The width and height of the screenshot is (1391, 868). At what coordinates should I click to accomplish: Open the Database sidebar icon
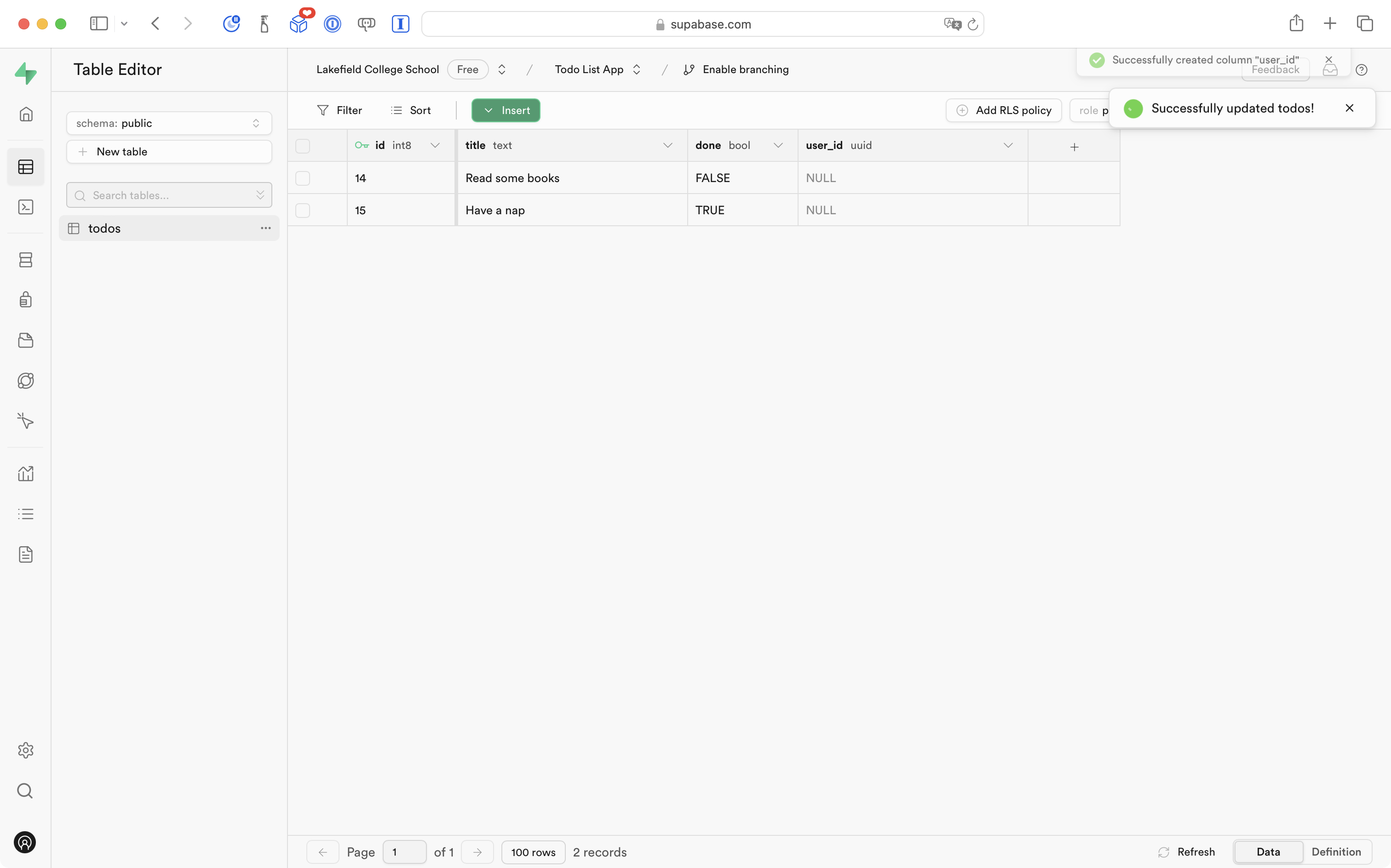(x=26, y=260)
